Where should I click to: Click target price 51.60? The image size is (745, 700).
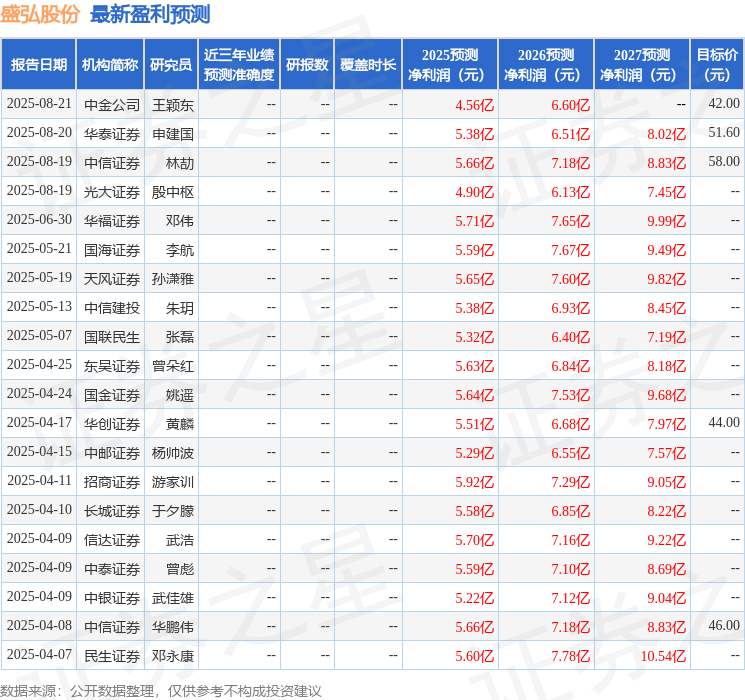[x=724, y=133]
